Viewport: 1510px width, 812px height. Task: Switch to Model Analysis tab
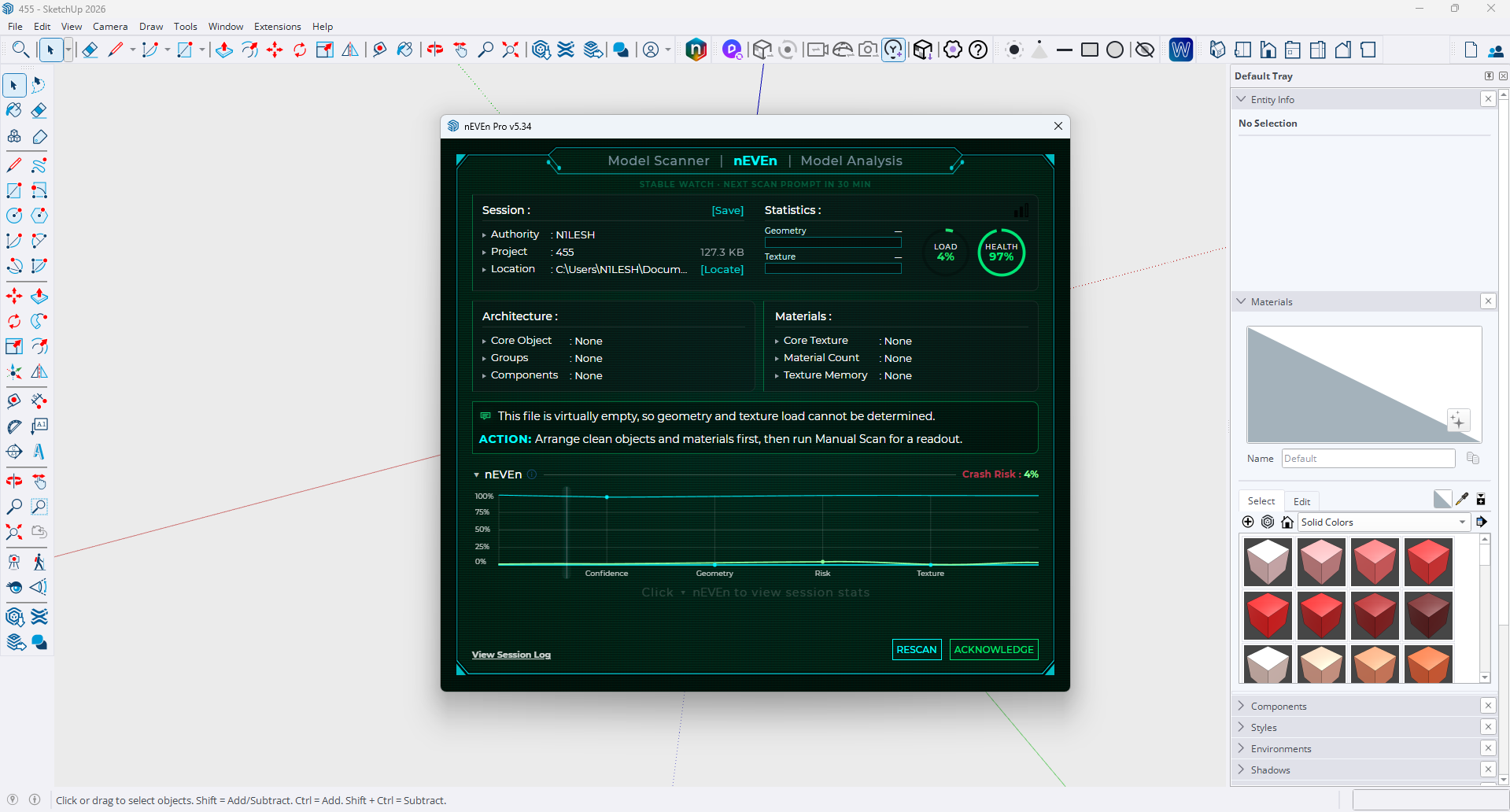pyautogui.click(x=851, y=161)
